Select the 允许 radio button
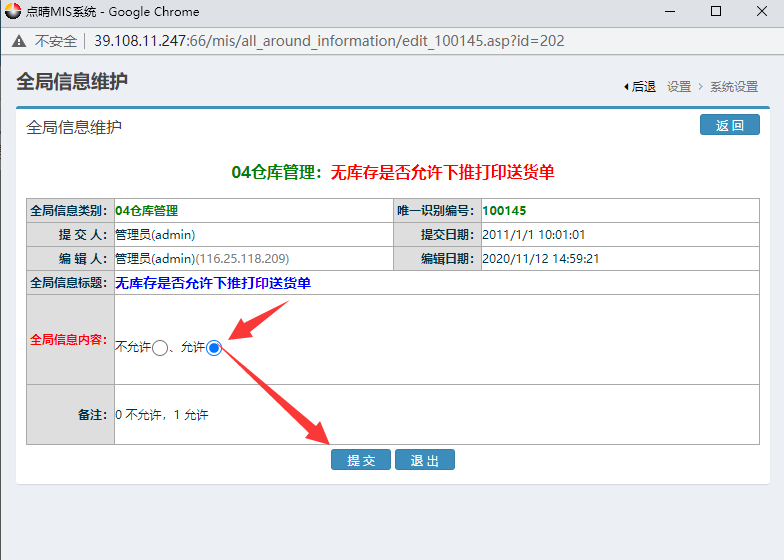The width and height of the screenshot is (784, 560). [213, 347]
